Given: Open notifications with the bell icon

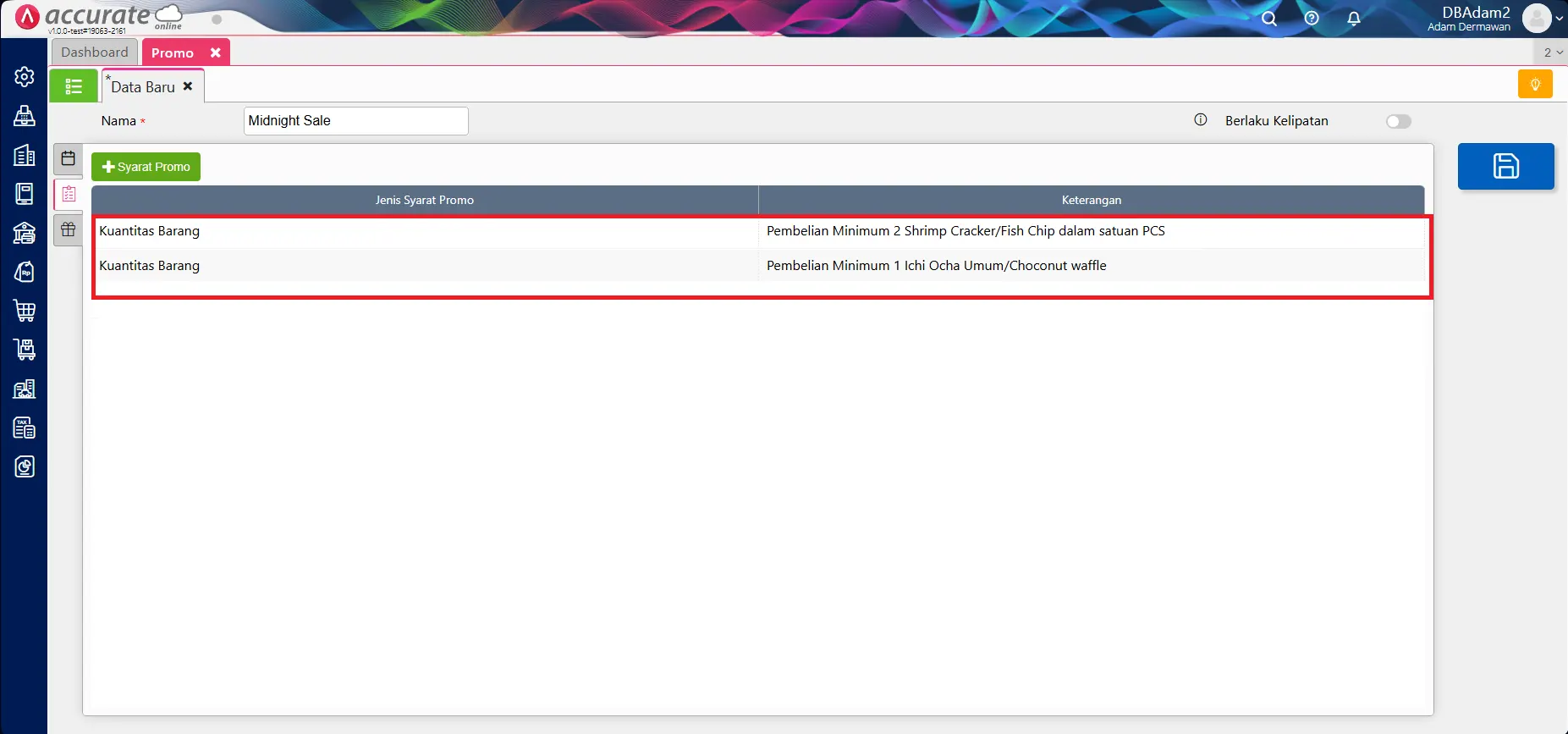Looking at the screenshot, I should [1353, 19].
